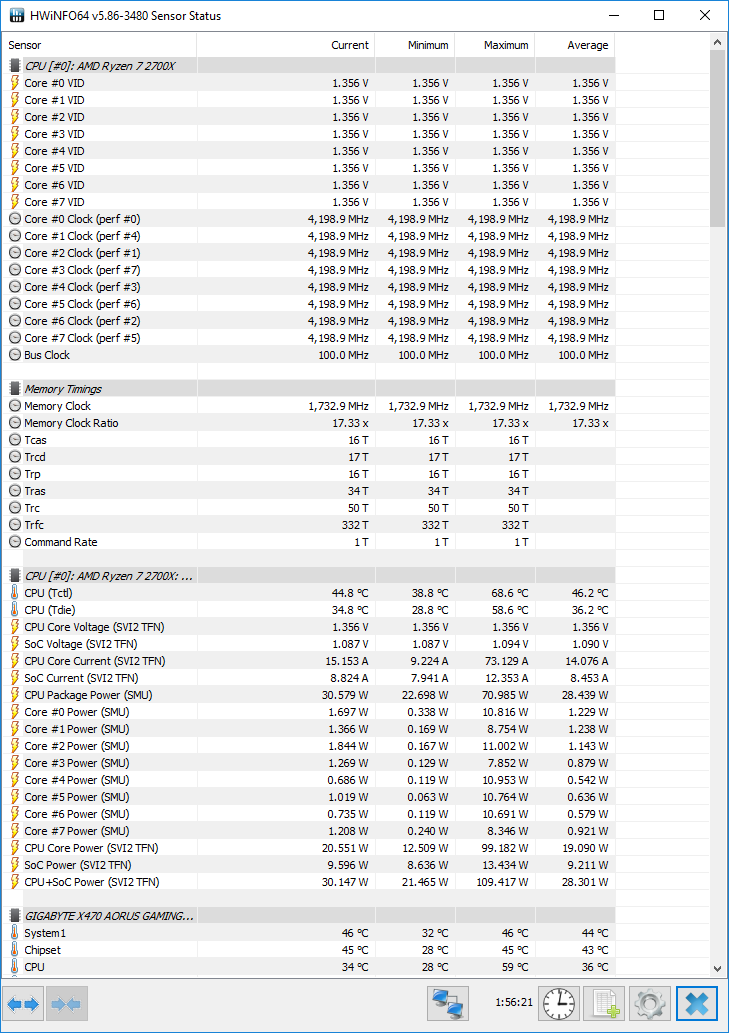Click the Maximum column header
This screenshot has width=729, height=1033.
click(495, 45)
